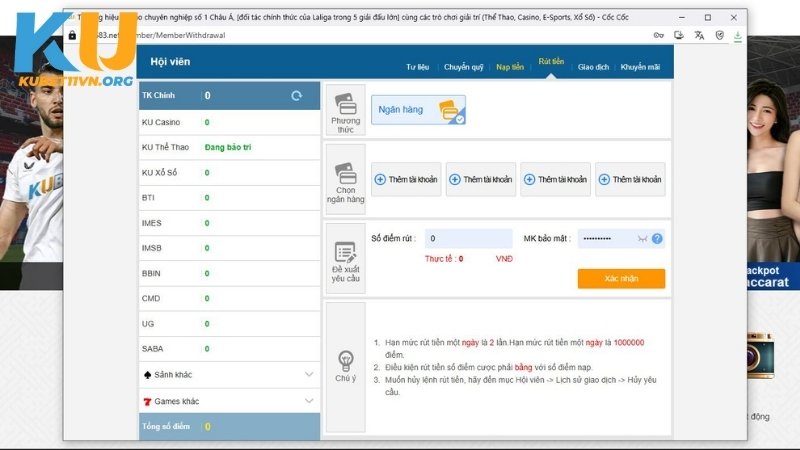Click the refresh balance icon beside TK Chính
The height and width of the screenshot is (450, 800).
point(296,96)
